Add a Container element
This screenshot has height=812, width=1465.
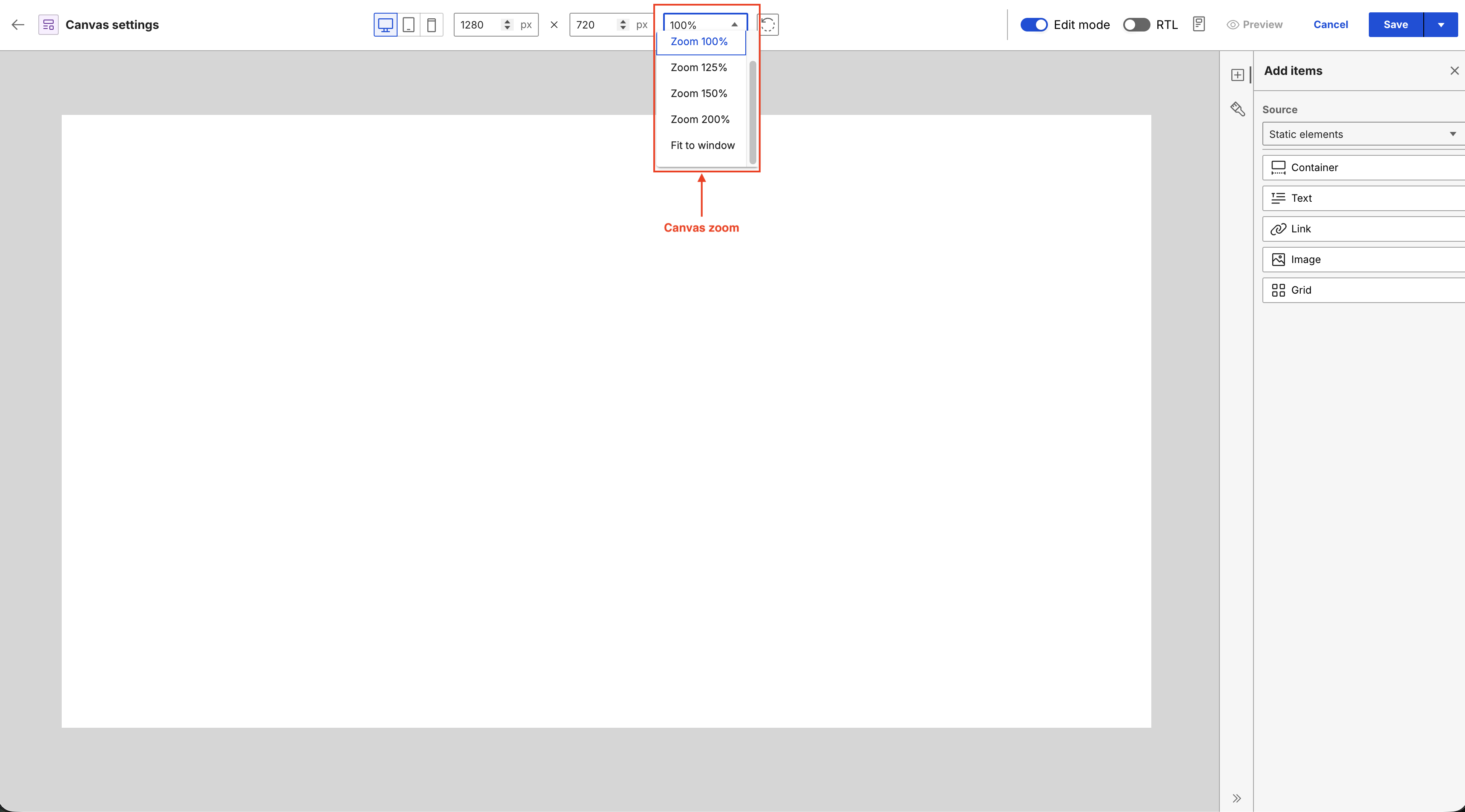pos(1363,167)
